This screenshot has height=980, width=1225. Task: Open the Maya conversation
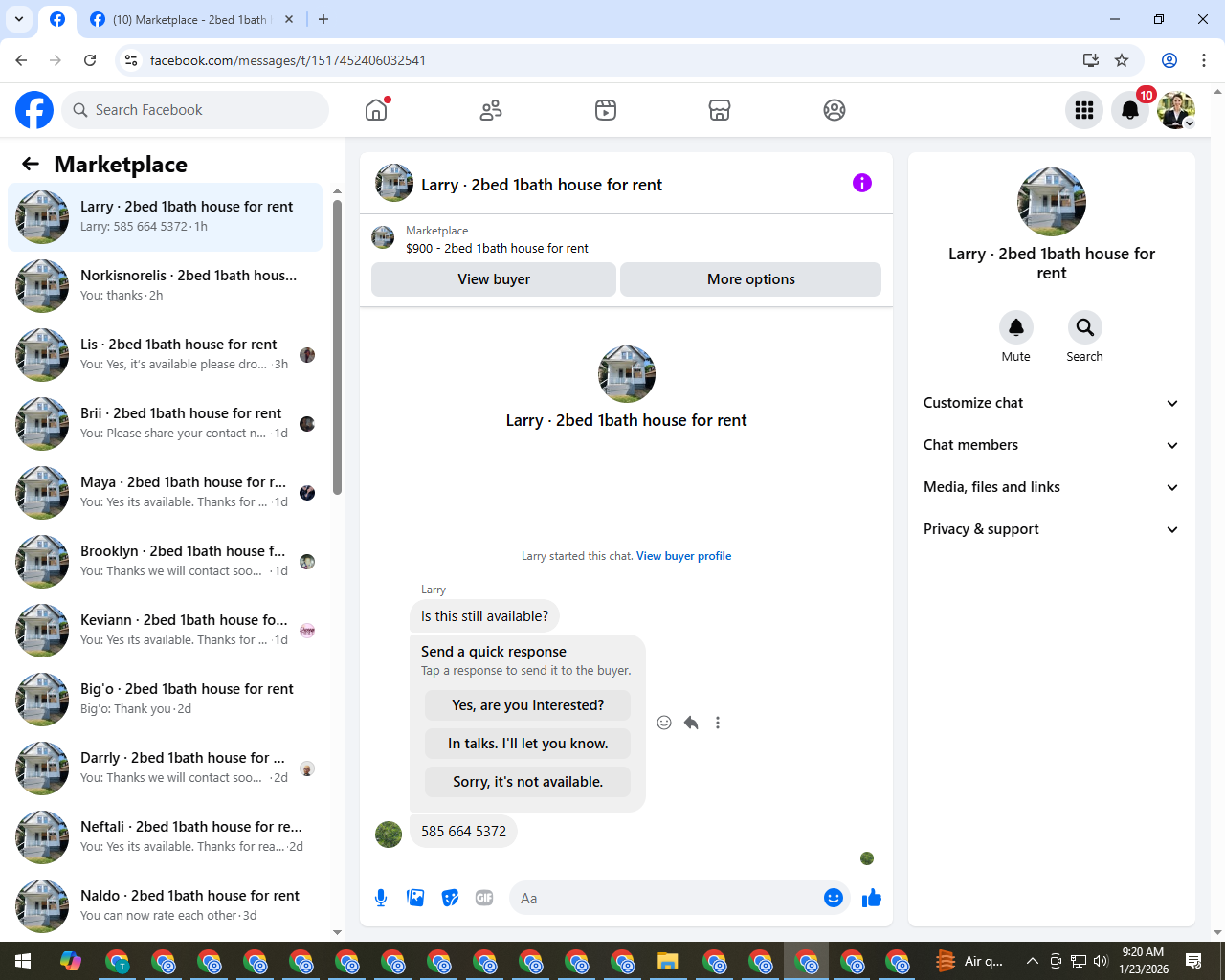click(x=166, y=493)
